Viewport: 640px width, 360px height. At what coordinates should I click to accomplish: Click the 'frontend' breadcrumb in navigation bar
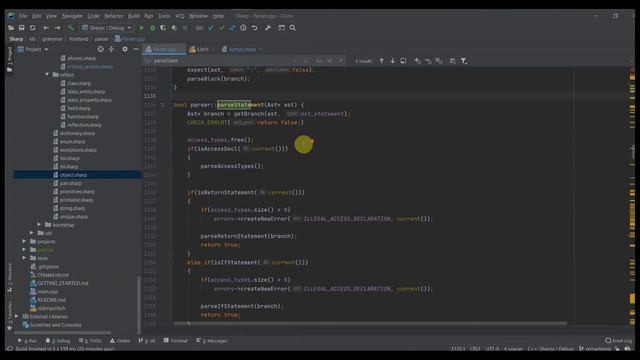point(78,39)
